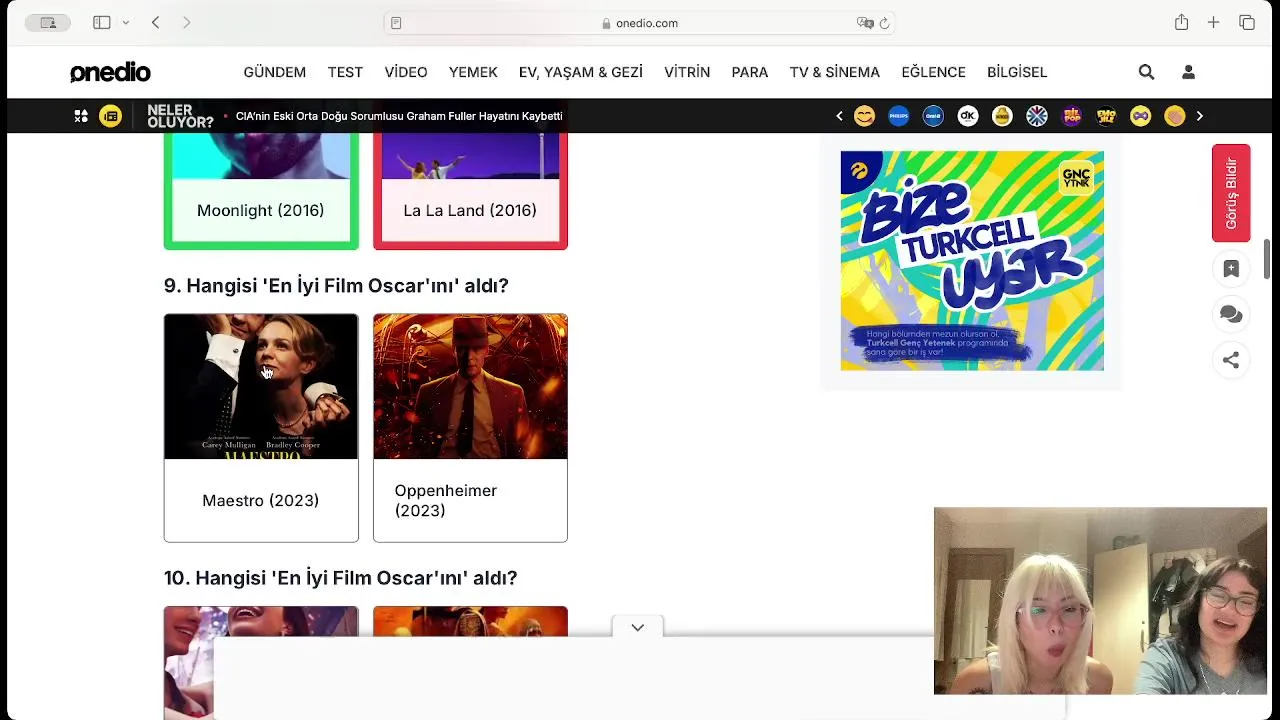
Task: Bookmark this quiz with the save icon
Action: pos(1231,269)
